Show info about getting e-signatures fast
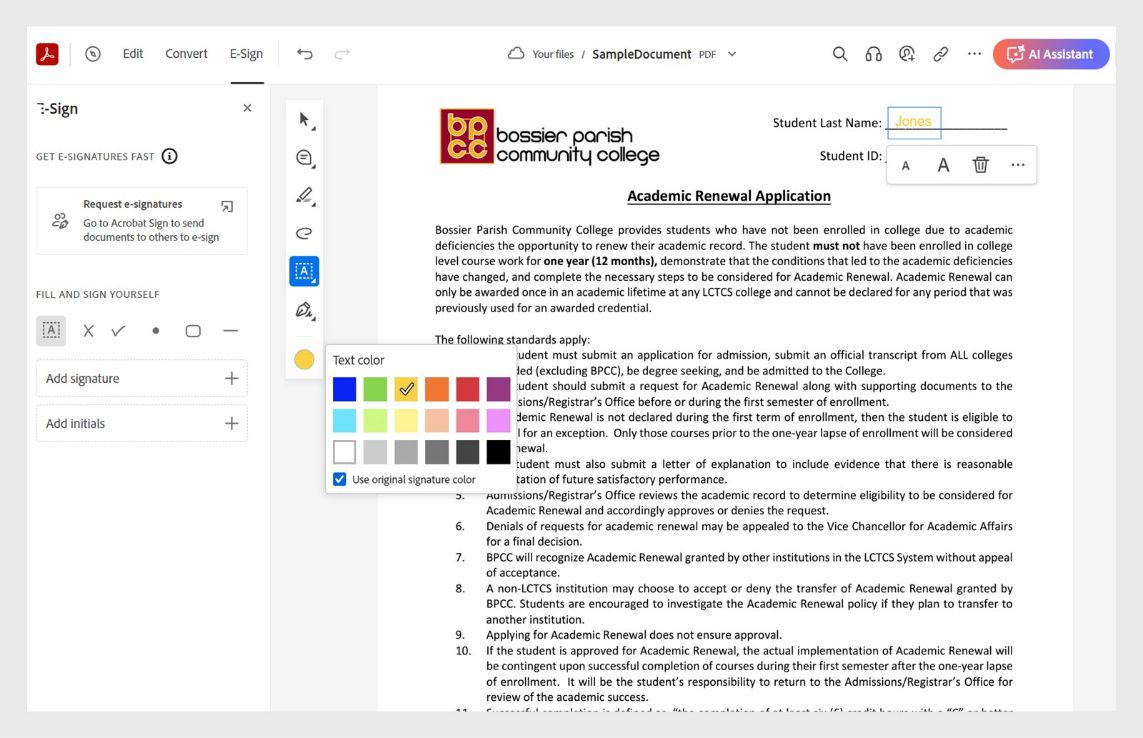This screenshot has width=1143, height=738. pos(170,156)
